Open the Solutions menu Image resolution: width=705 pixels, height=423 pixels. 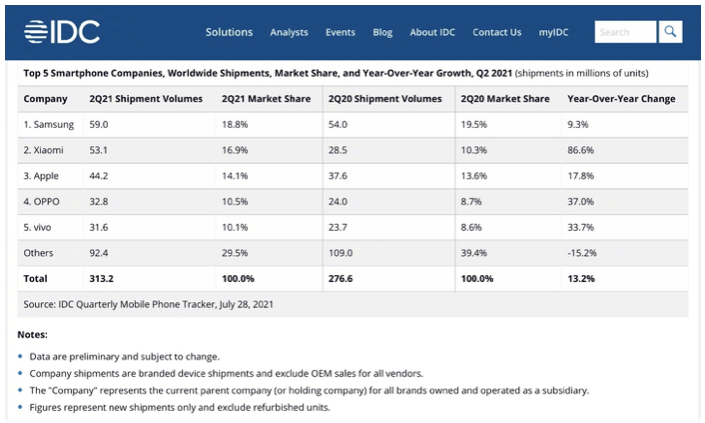(x=229, y=32)
